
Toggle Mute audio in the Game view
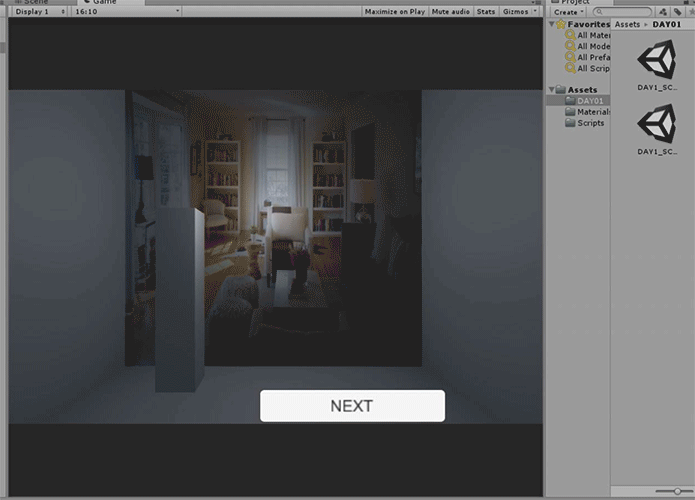point(450,12)
